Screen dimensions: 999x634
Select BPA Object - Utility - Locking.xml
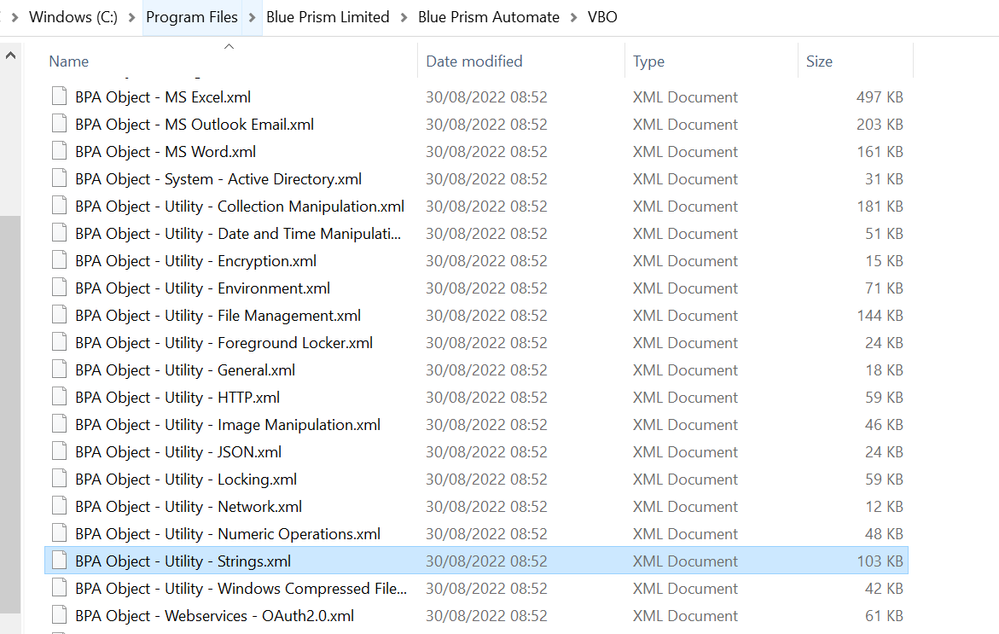click(x=185, y=479)
